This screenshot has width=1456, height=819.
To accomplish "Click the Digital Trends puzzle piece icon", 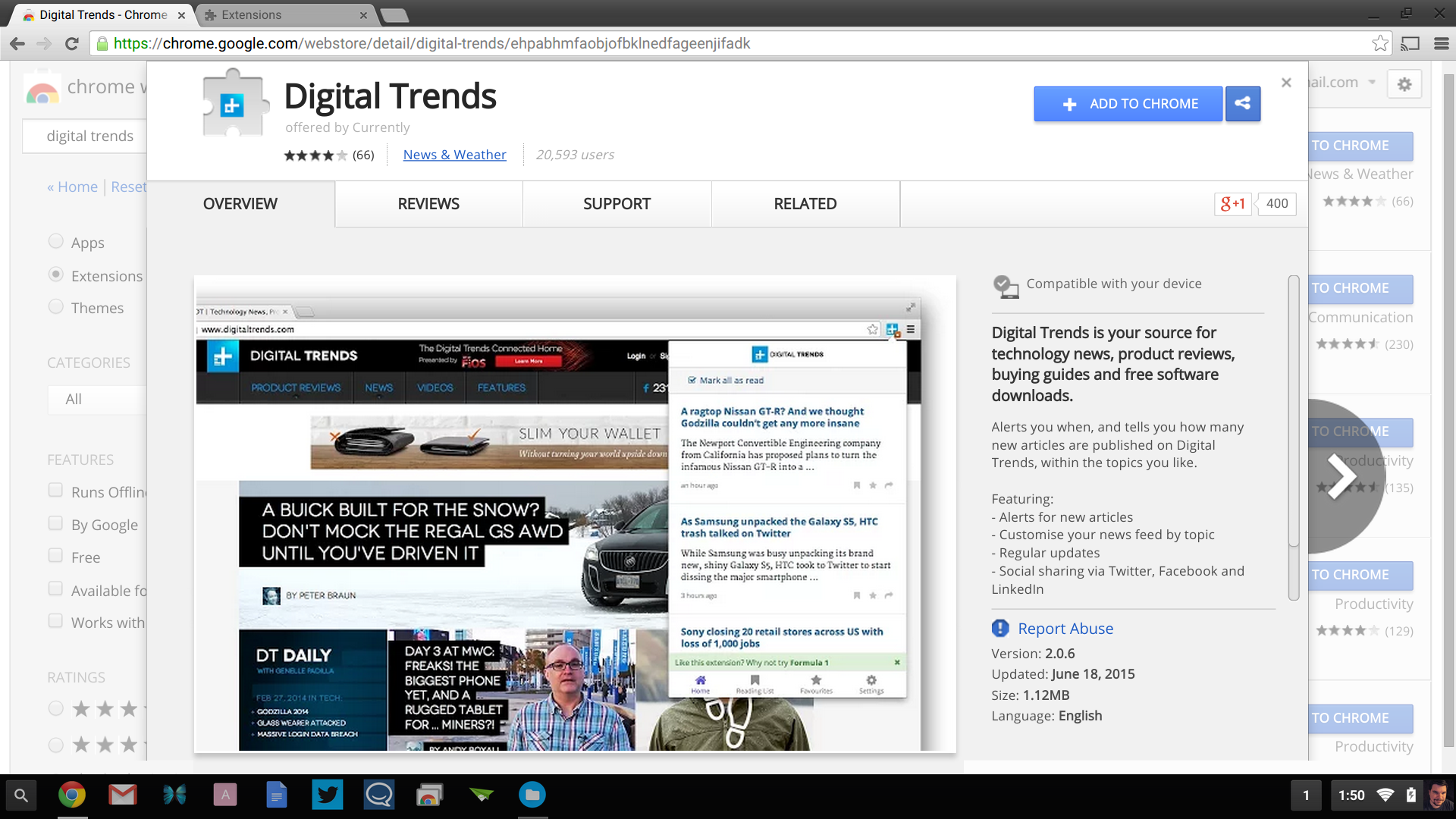I will pos(234,103).
